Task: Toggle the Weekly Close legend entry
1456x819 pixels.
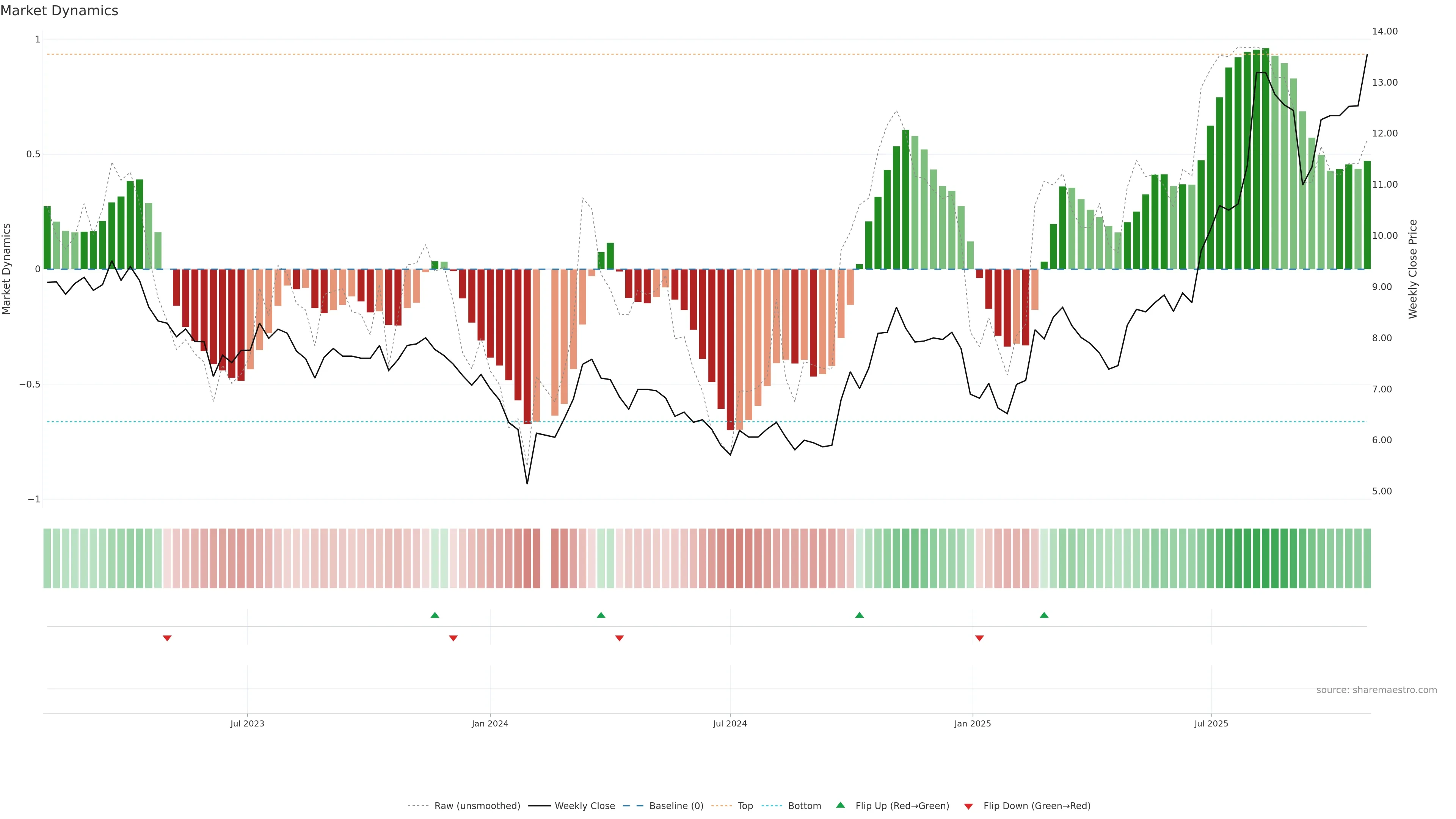Action: coord(584,806)
